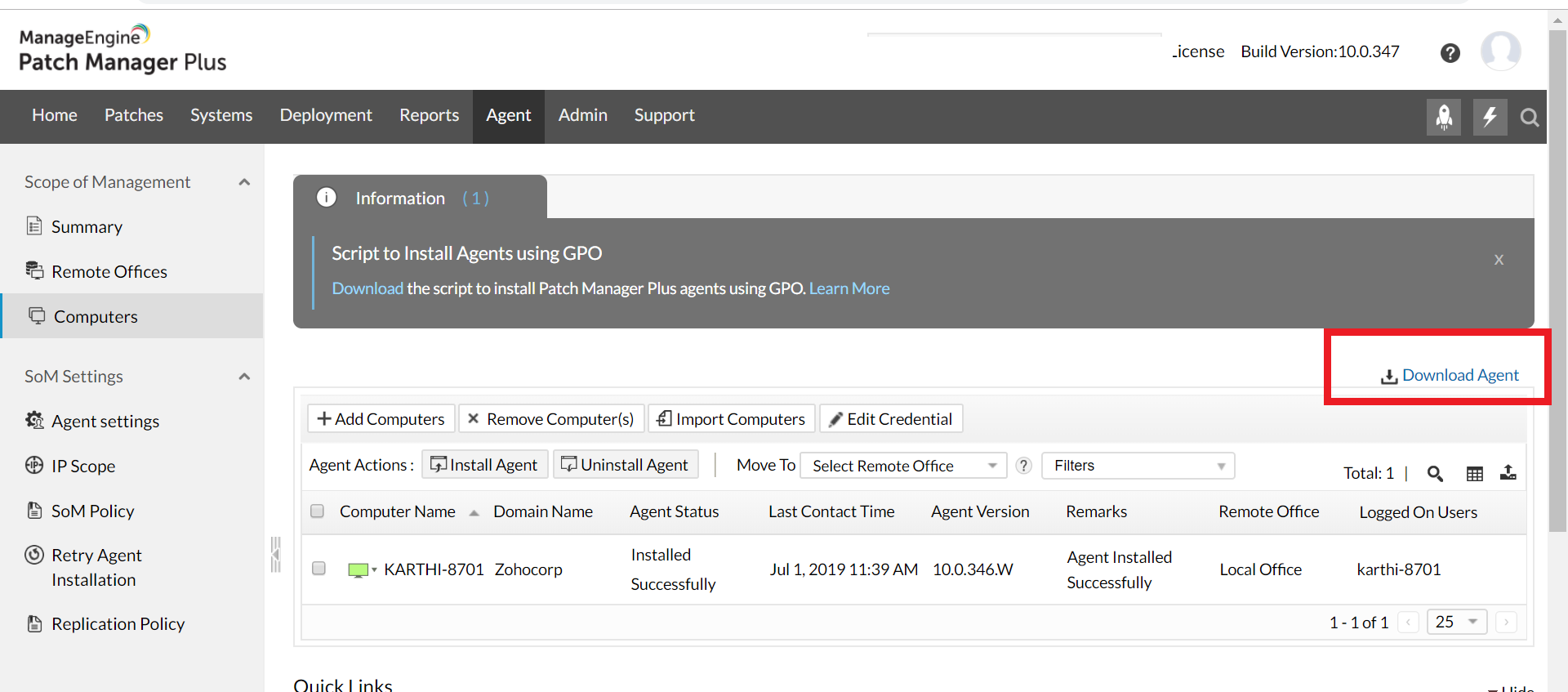Click the rocket quick launch icon
Screen dimensions: 1568x692
(x=1443, y=117)
